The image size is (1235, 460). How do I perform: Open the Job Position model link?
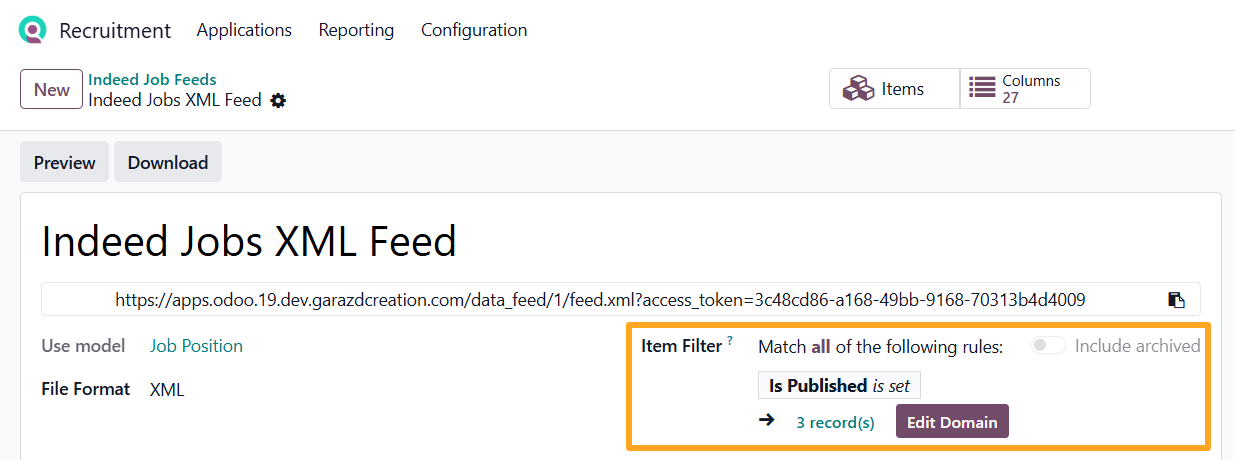click(x=196, y=346)
